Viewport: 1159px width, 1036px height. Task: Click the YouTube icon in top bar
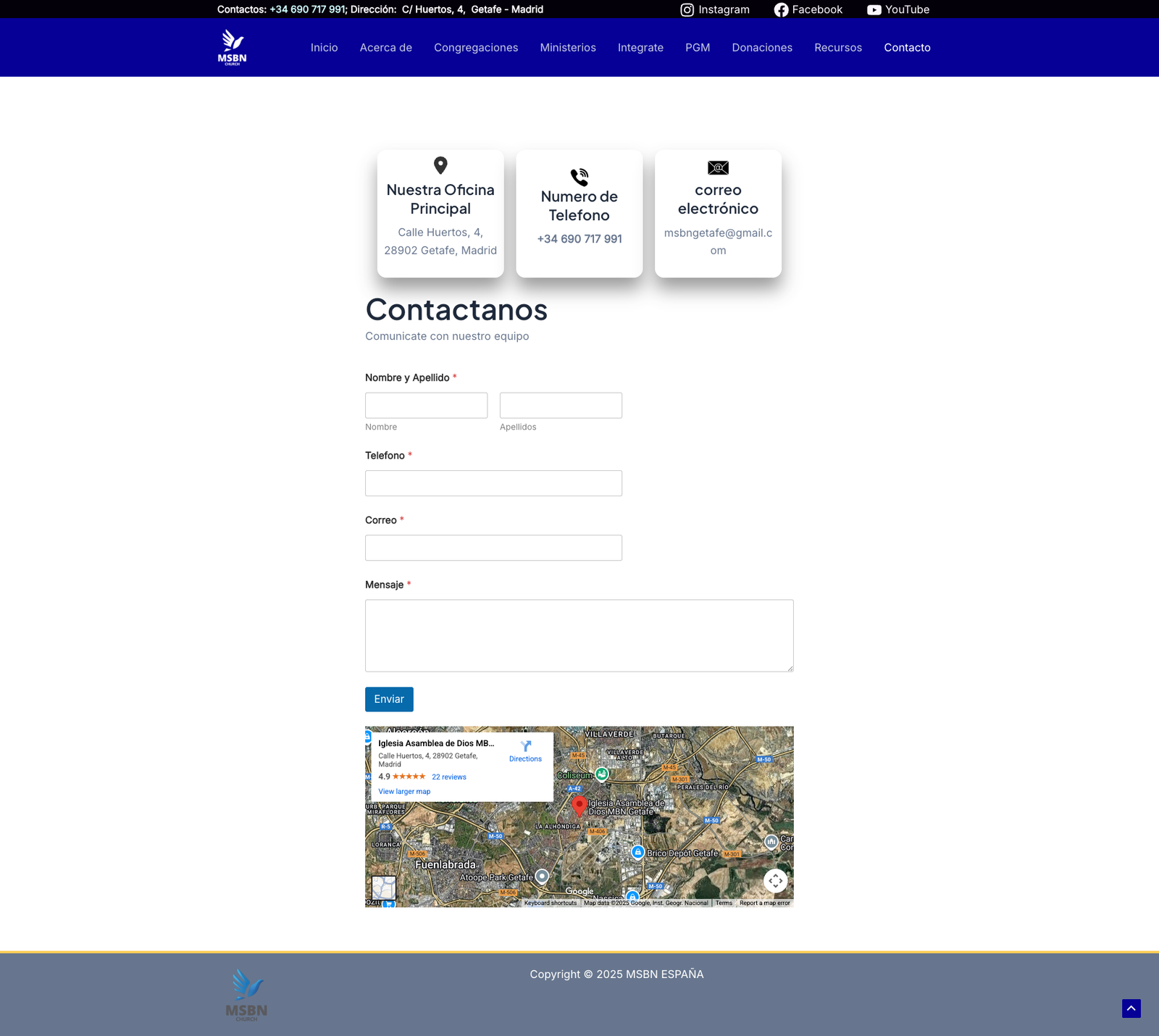(x=874, y=9)
